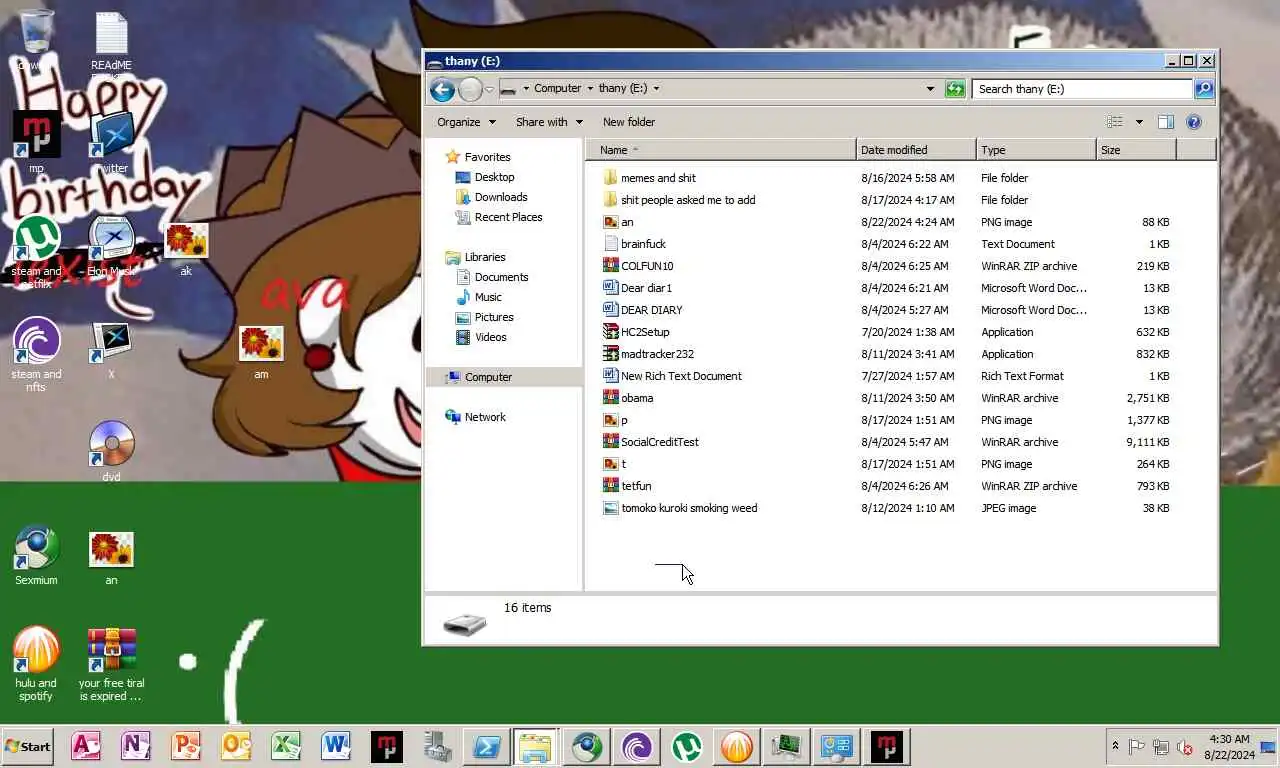This screenshot has width=1280, height=768.
Task: Expand the thany (E:) breadcrumb arrow
Action: pos(656,88)
